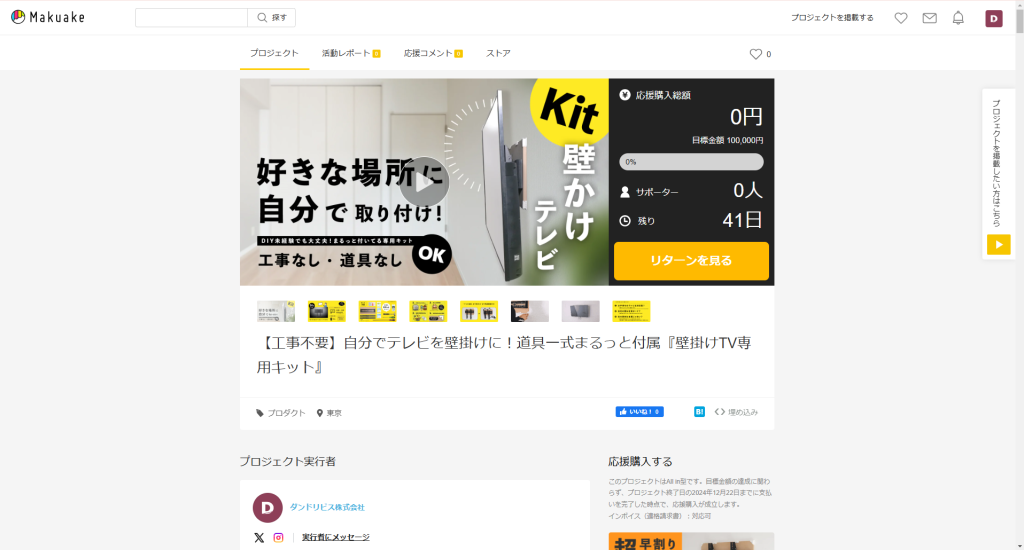Image resolution: width=1024 pixels, height=550 pixels.
Task: Click the Hatena B! bookmark icon
Action: (699, 412)
